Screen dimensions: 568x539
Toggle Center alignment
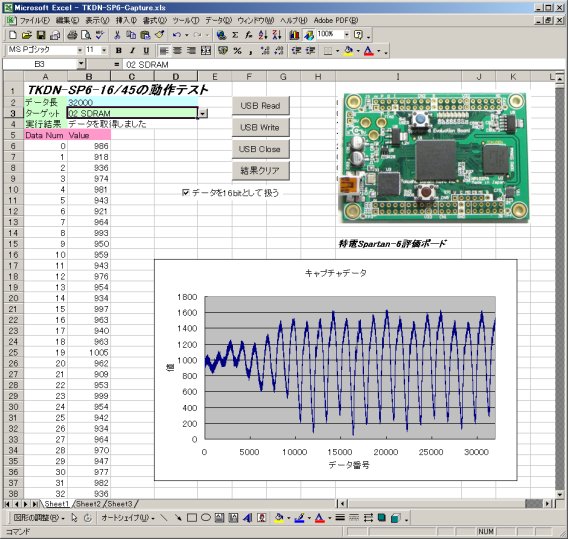pos(178,51)
